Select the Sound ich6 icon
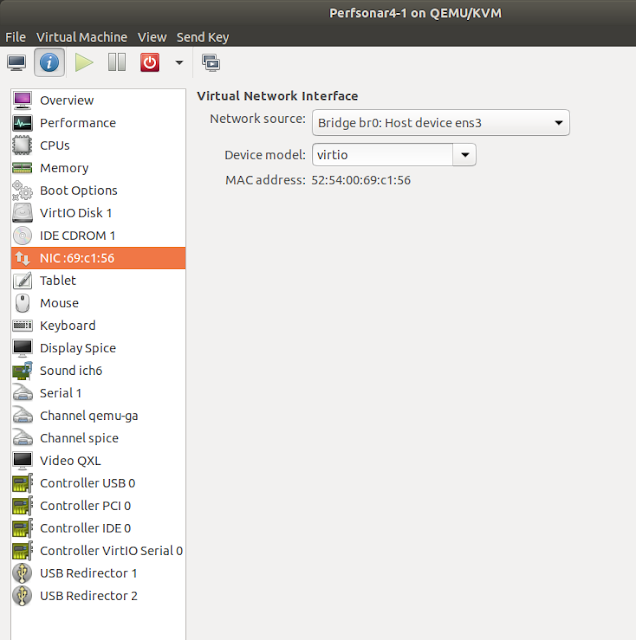Image resolution: width=636 pixels, height=640 pixels. pyautogui.click(x=22, y=371)
